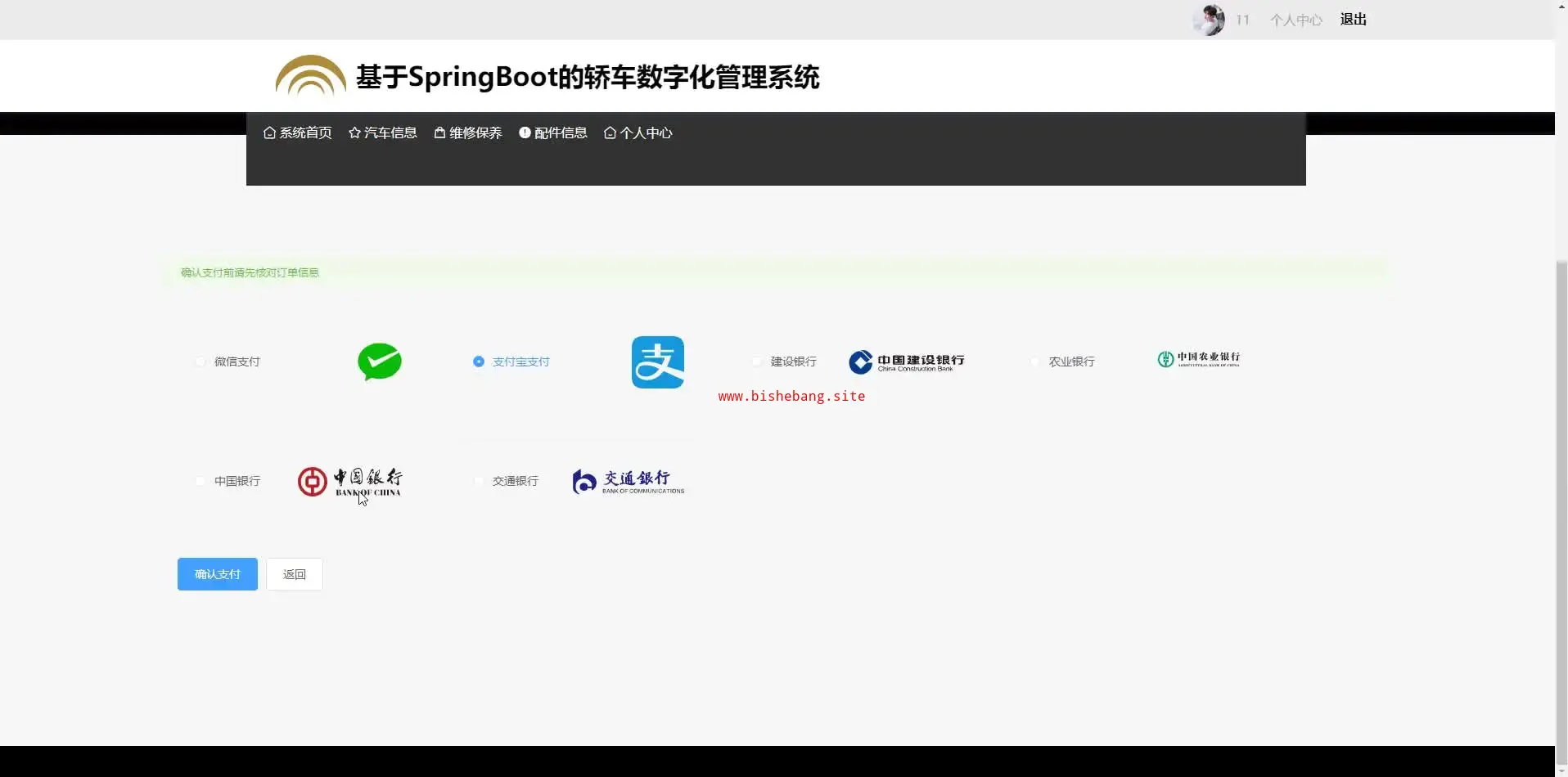This screenshot has height=777, width=1568.
Task: Select the 支付宝支付 radio button
Action: coord(479,362)
